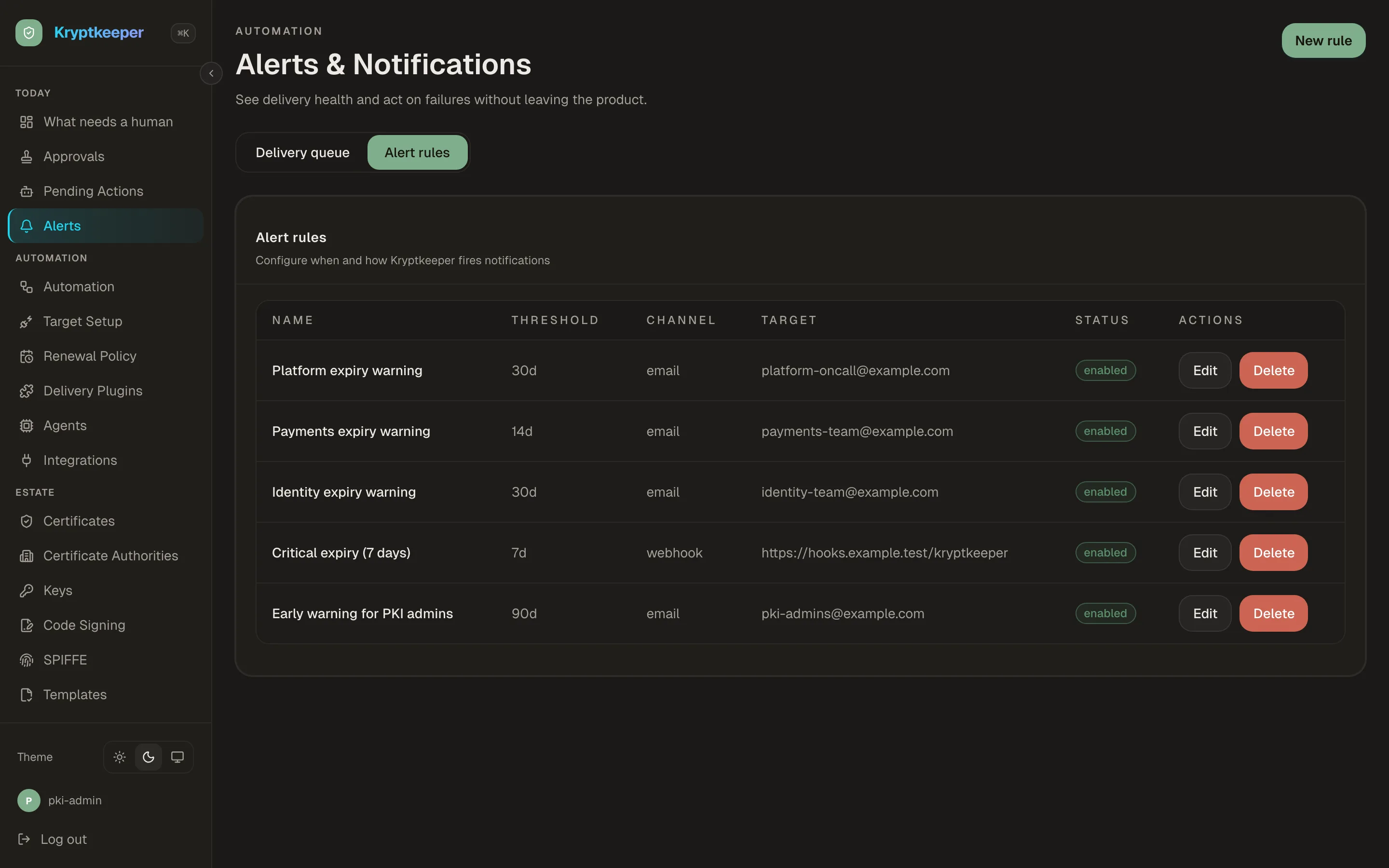Click the Delivery Plugins puzzle icon
Screen dimensions: 1389x868
point(27,391)
